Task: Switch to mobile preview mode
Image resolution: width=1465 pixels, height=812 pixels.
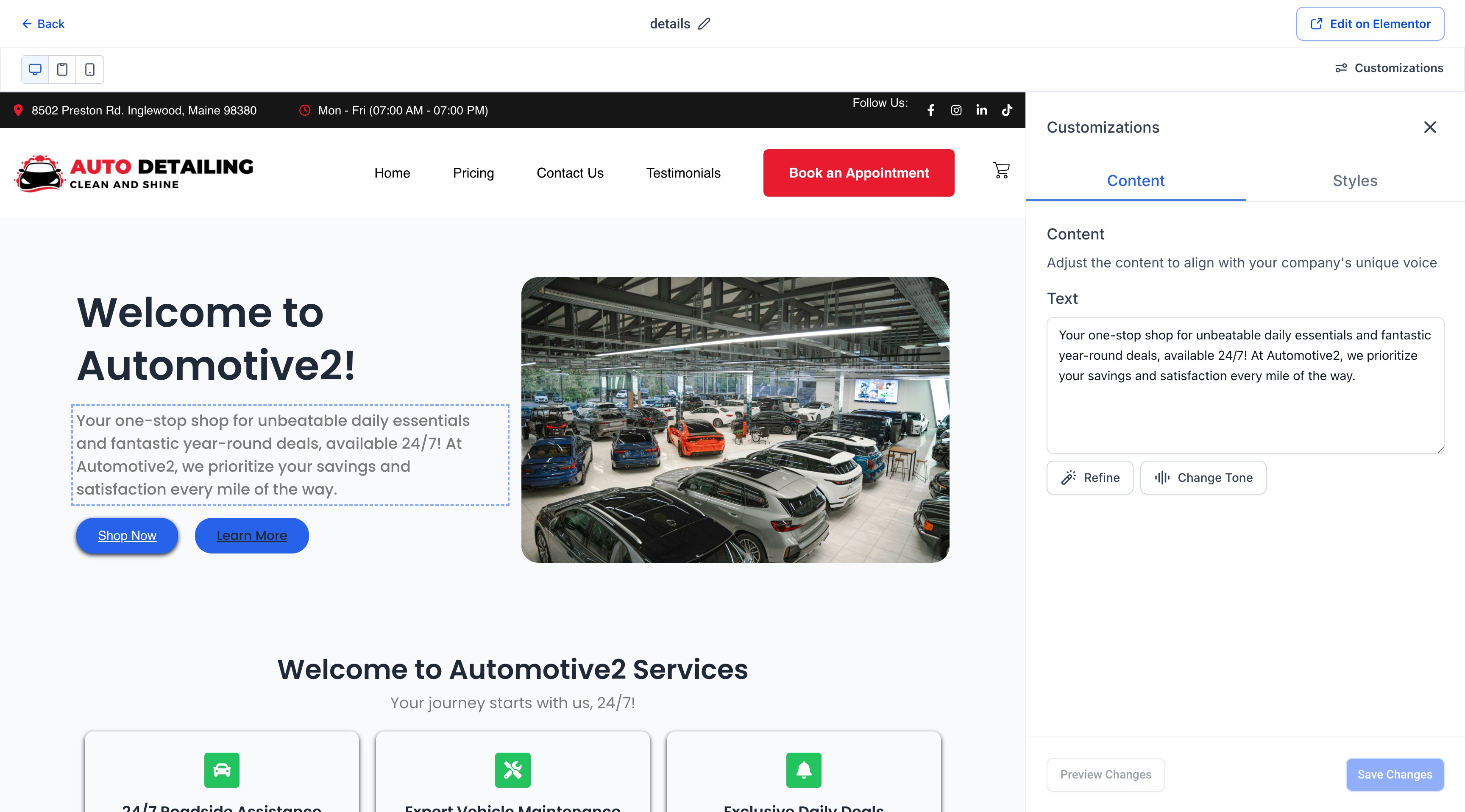Action: [x=90, y=70]
